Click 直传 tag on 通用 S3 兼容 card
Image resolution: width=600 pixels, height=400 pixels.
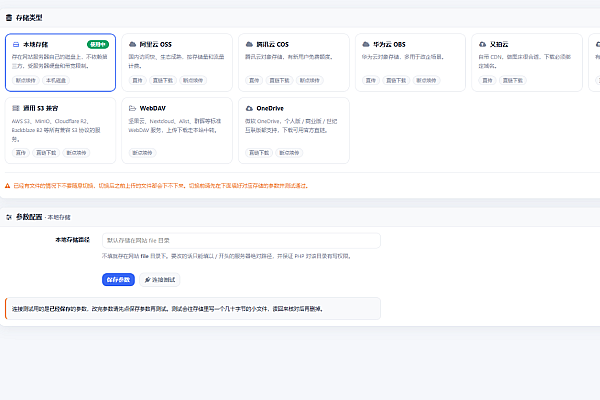(21, 153)
